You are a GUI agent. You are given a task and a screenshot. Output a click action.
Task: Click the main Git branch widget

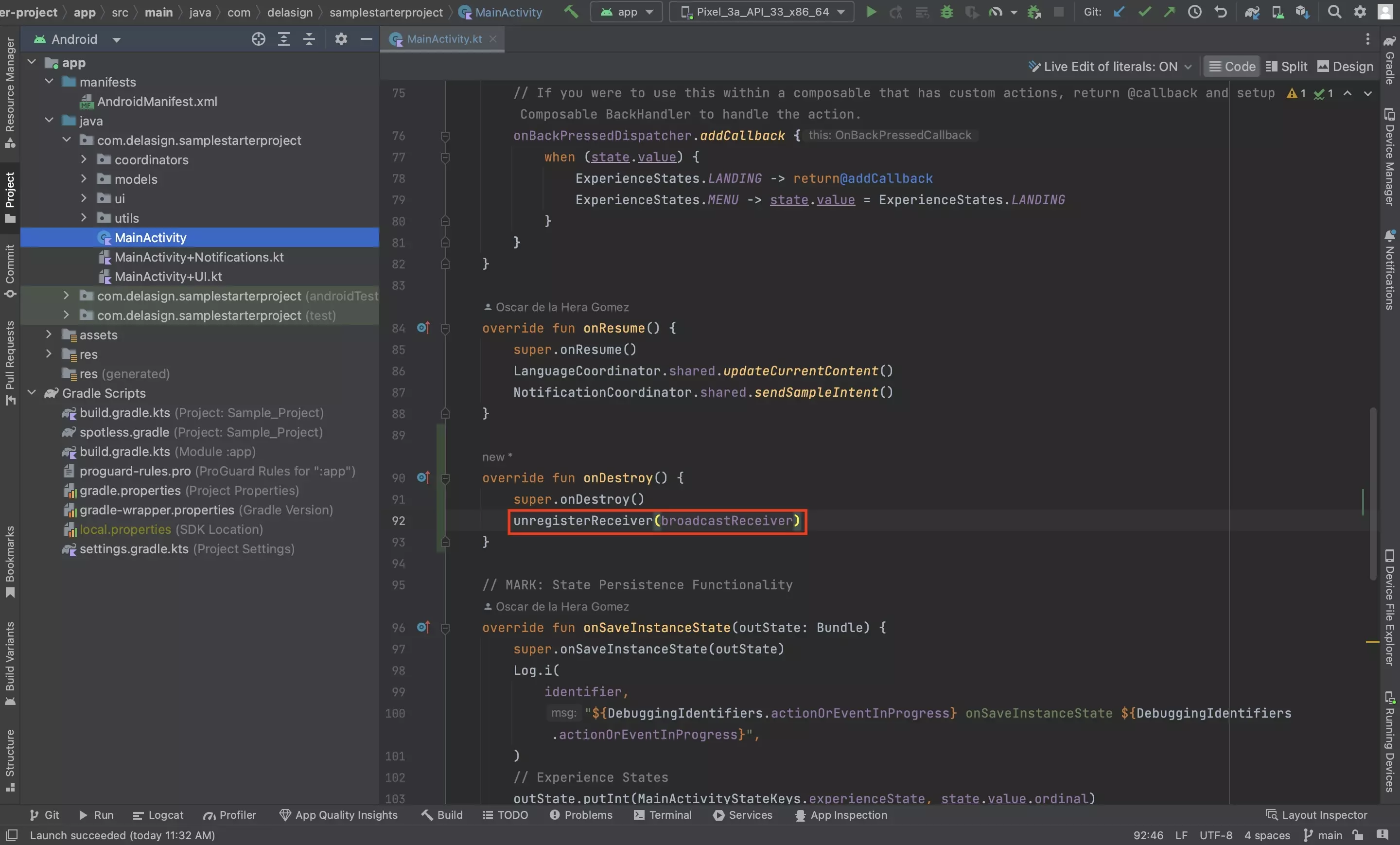[x=1323, y=835]
